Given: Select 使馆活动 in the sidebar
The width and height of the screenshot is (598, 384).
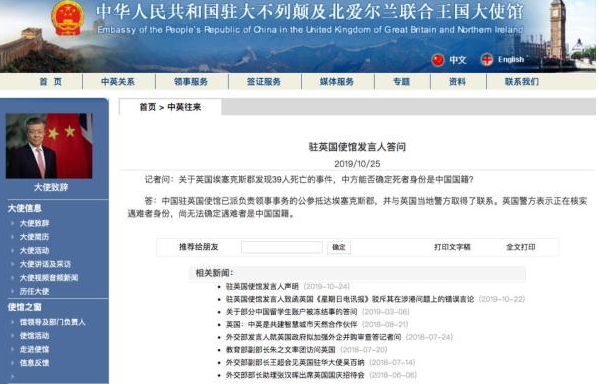Looking at the screenshot, I should click(x=34, y=336).
